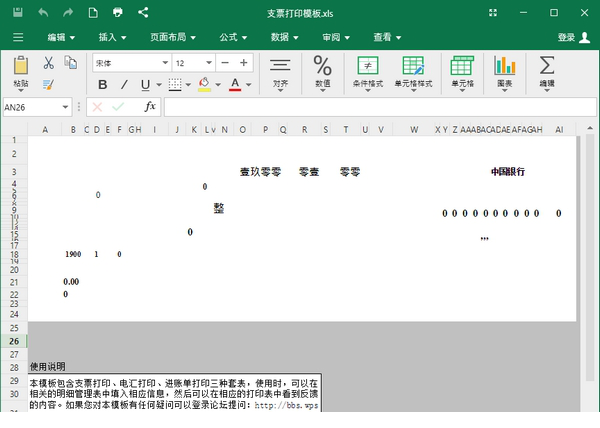Expand the paste (粘贴) options arrow
The image size is (600, 428).
21,91
